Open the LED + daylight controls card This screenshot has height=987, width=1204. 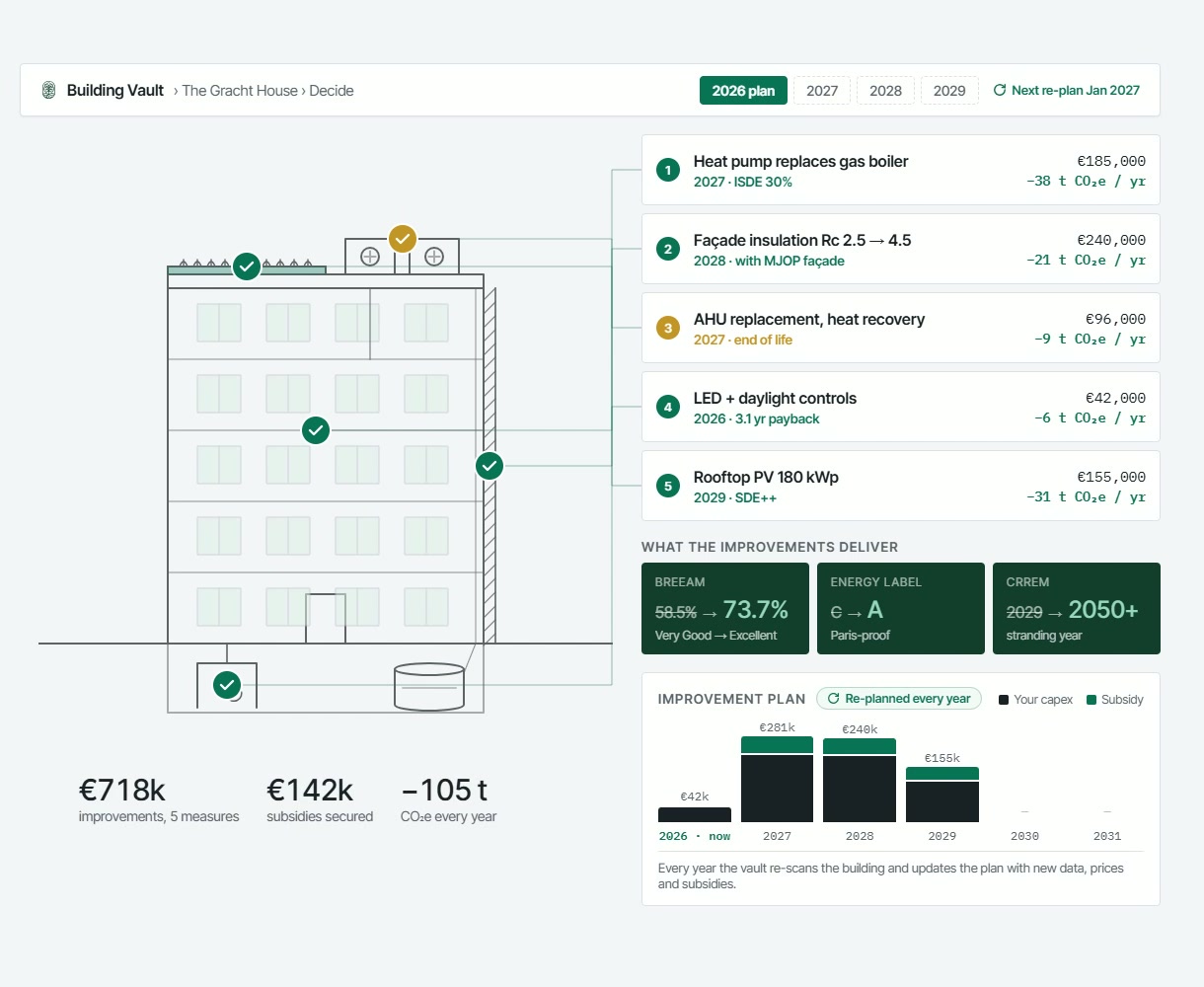click(x=901, y=407)
